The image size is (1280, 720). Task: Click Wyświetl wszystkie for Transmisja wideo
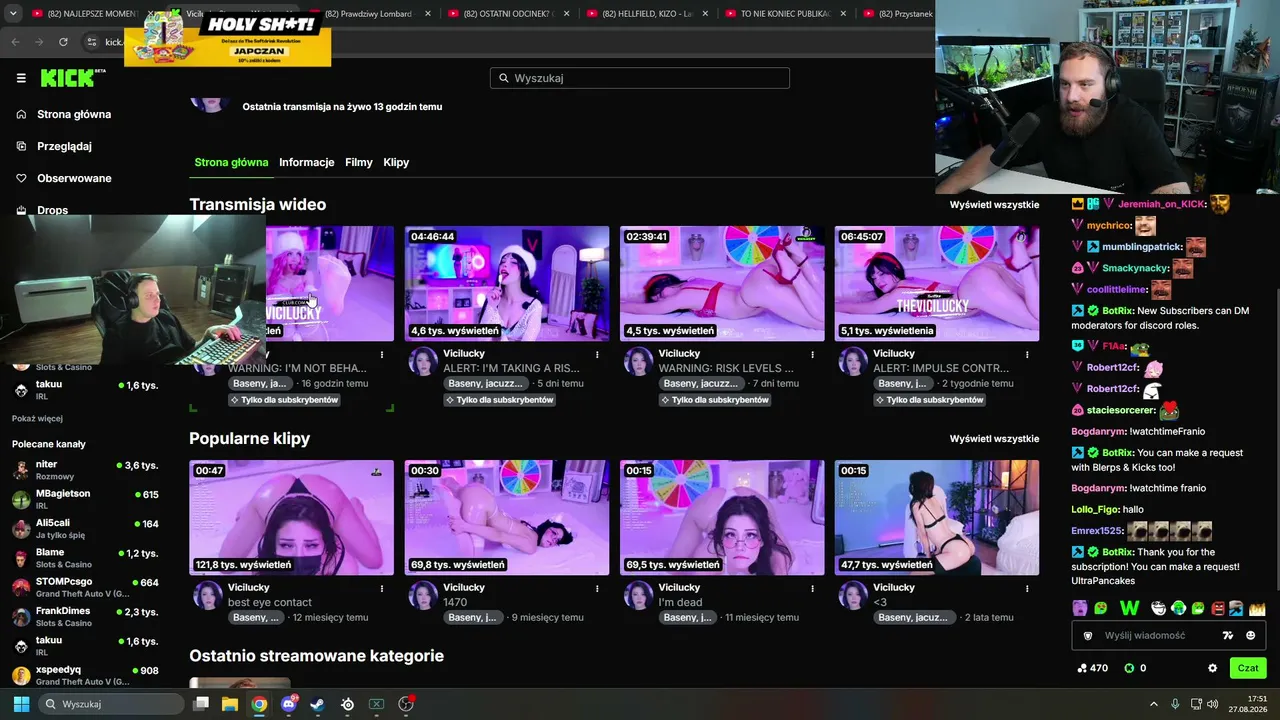[x=994, y=205]
